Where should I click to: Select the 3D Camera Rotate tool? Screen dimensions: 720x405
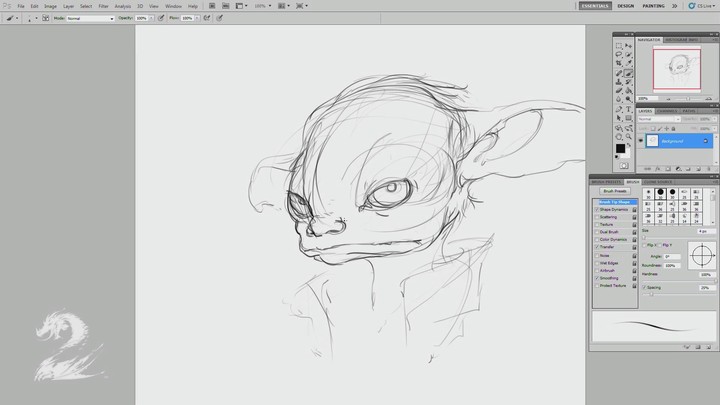click(629, 128)
